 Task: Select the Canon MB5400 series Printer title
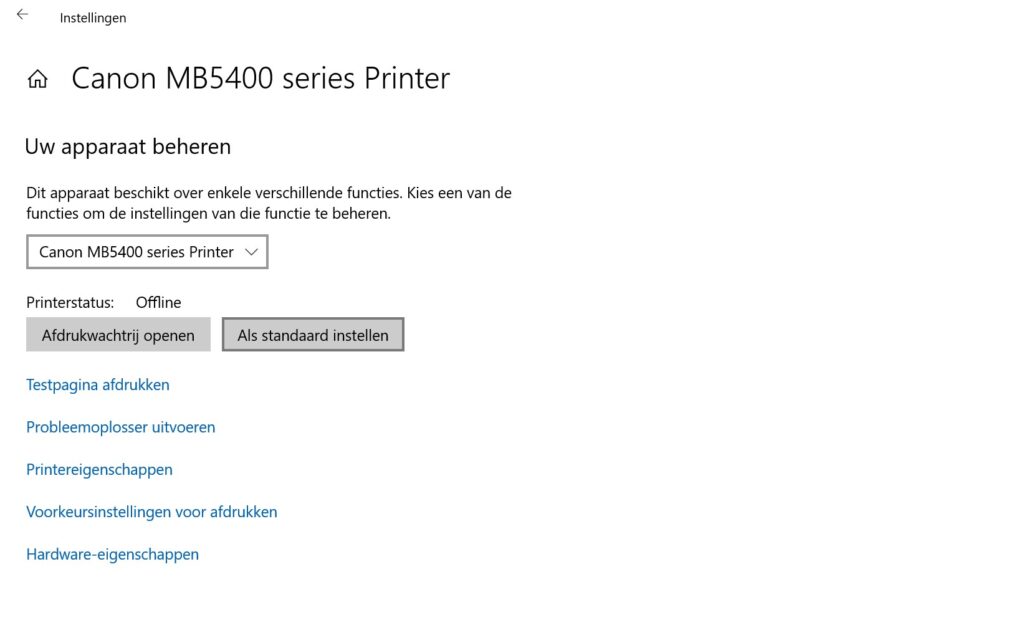tap(260, 78)
